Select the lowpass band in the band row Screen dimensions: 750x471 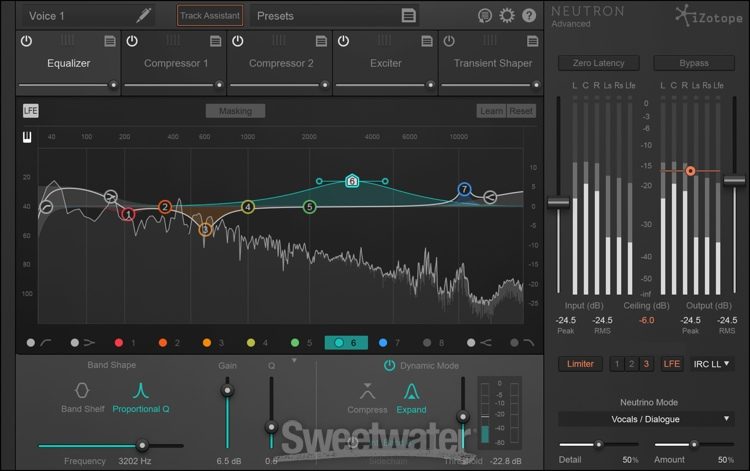[521, 342]
